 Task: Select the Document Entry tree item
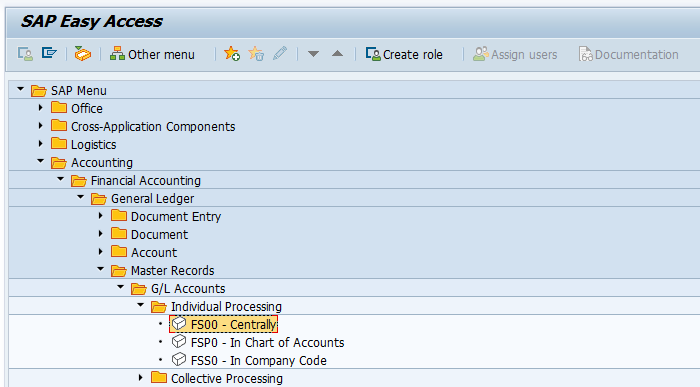[176, 217]
